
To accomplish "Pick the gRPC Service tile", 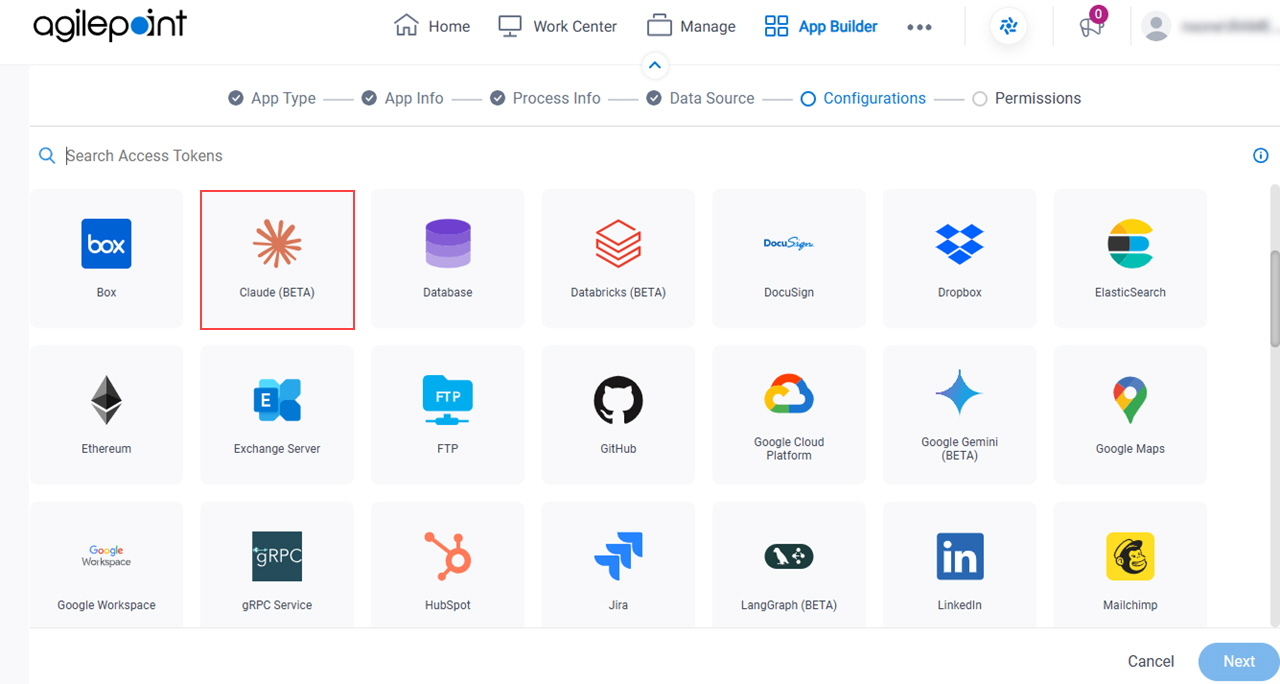I will pos(277,565).
